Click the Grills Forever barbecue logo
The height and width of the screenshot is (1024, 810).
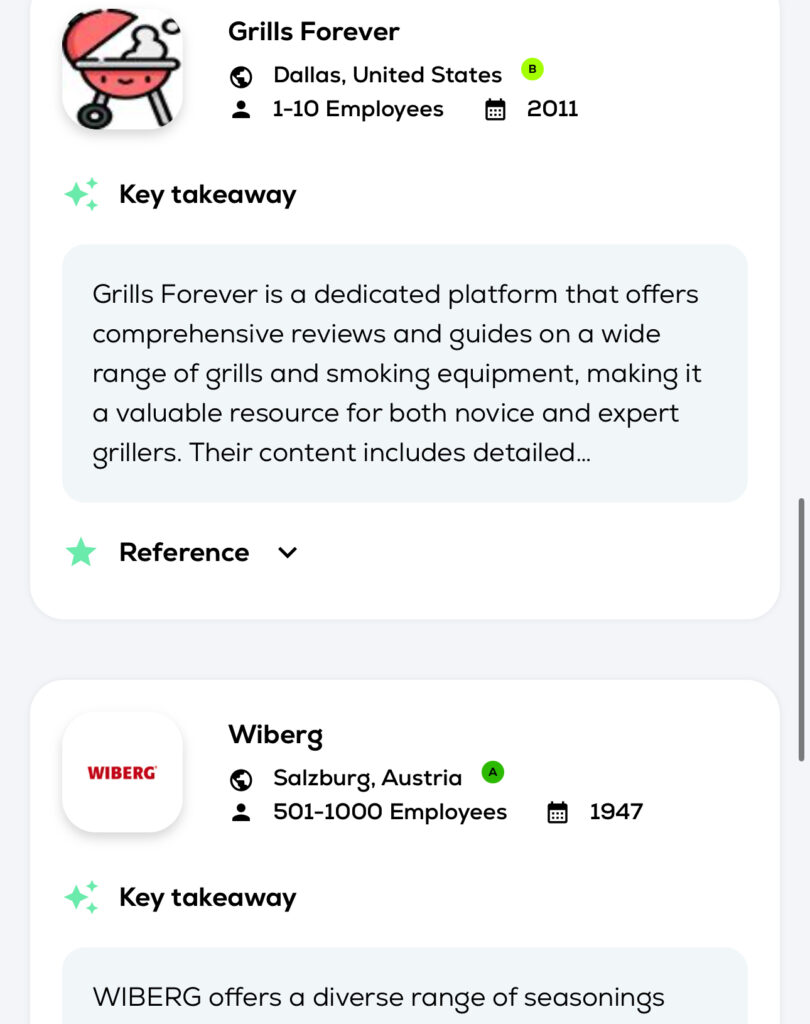click(122, 70)
